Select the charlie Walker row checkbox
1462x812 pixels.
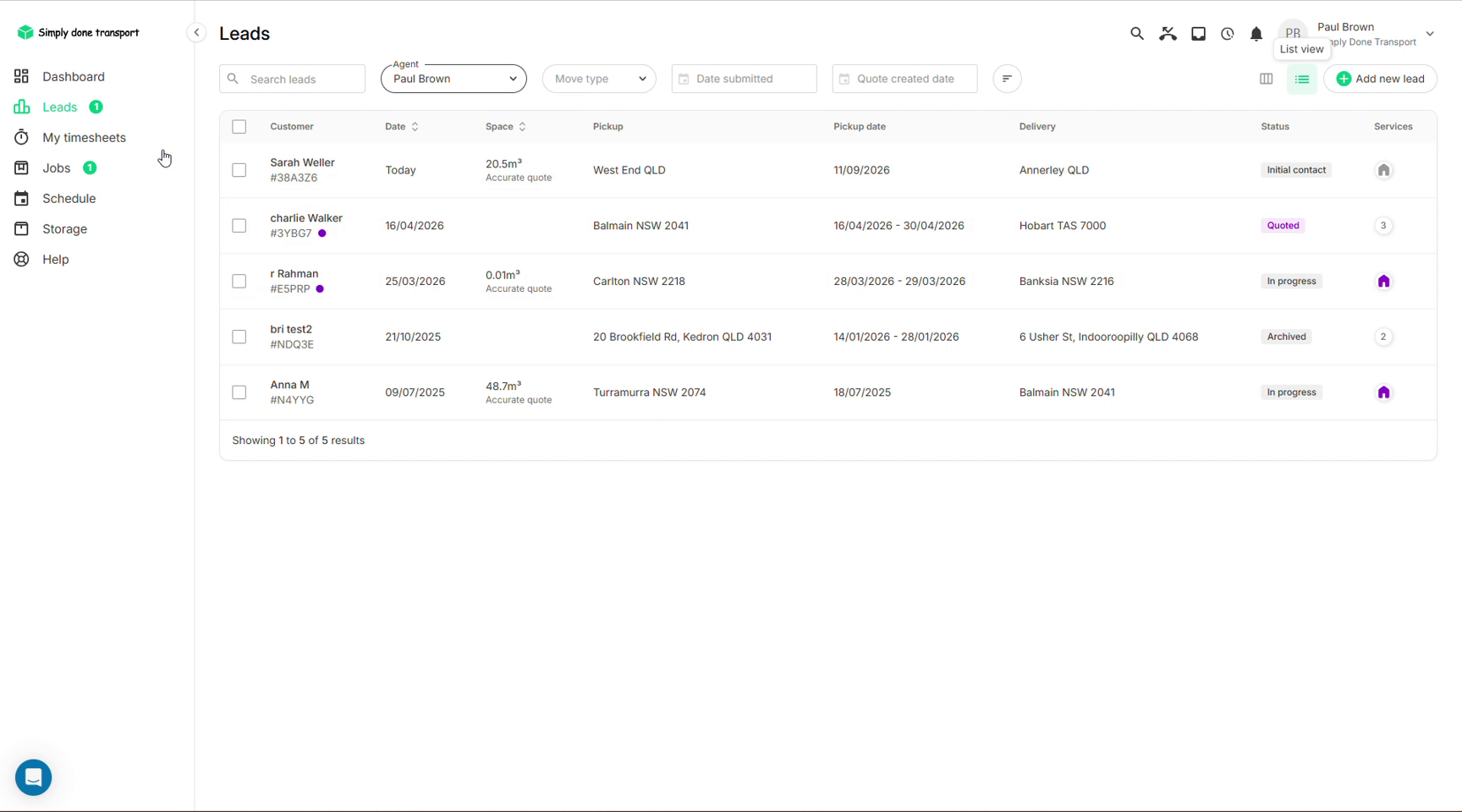[x=239, y=226]
